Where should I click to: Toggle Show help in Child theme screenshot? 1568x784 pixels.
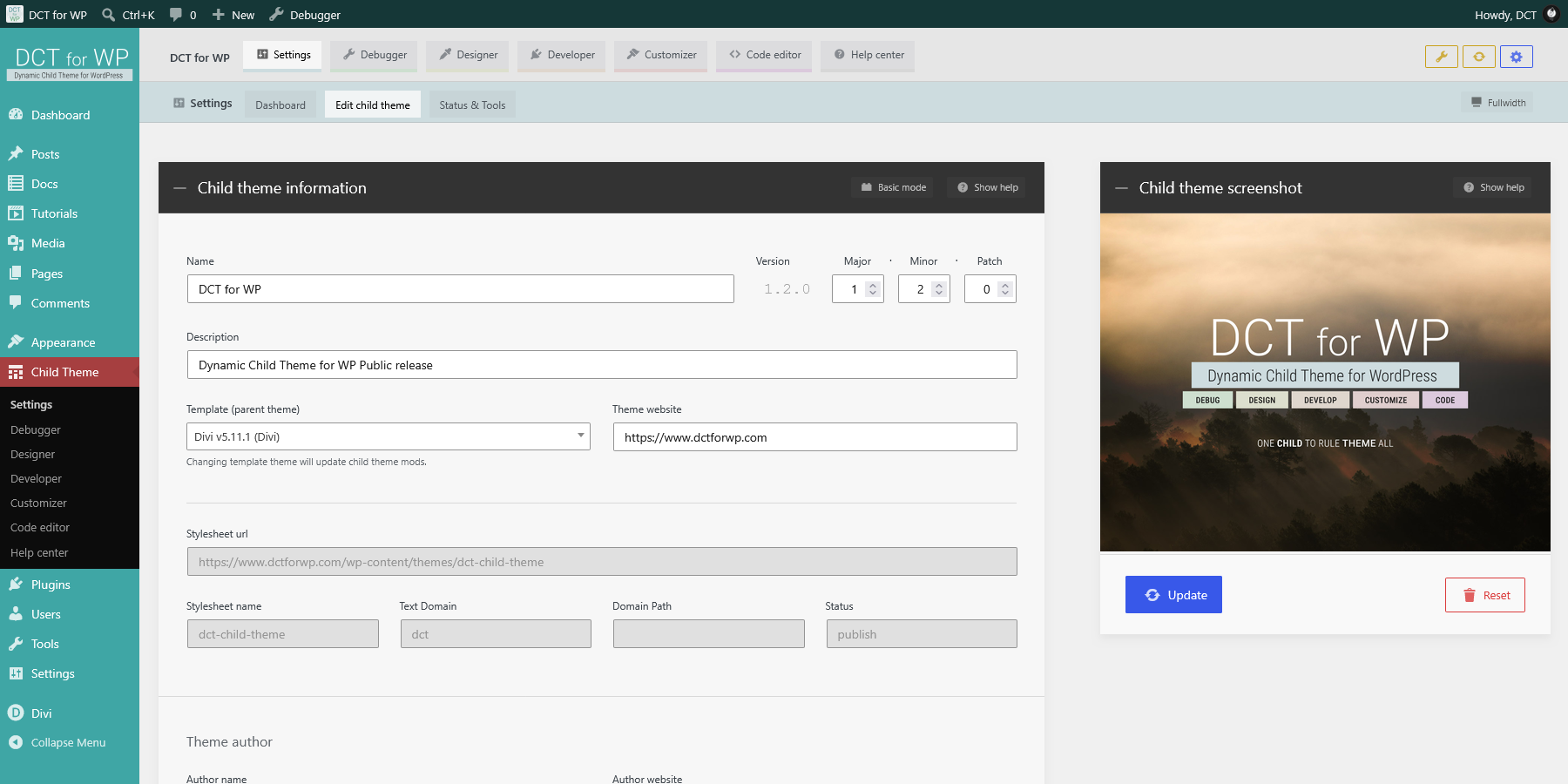coord(1493,187)
